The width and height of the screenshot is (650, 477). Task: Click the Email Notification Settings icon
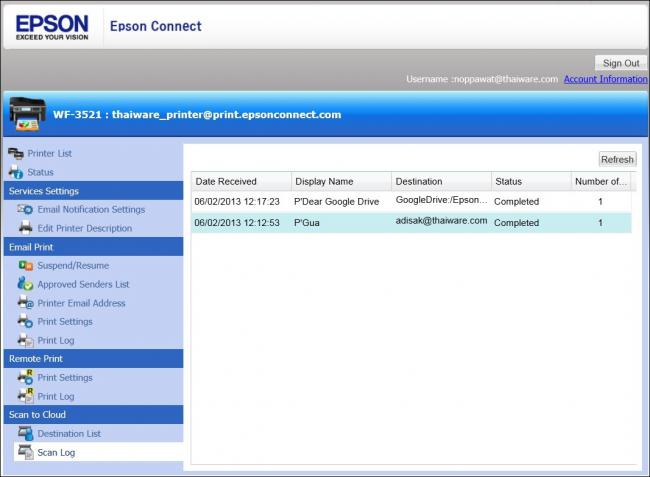tap(25, 209)
